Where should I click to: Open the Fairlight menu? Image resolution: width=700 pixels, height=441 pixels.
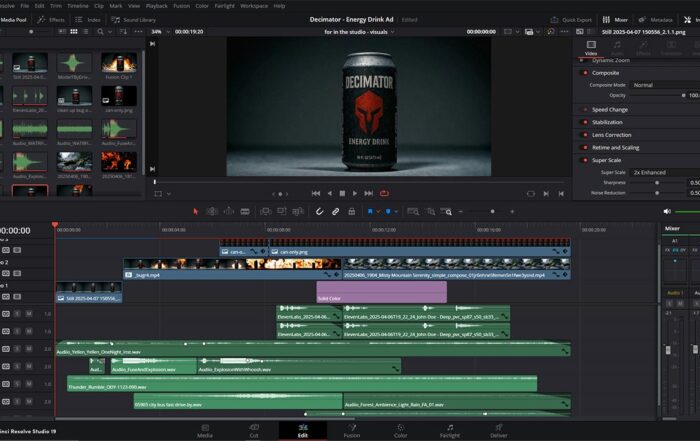click(225, 6)
